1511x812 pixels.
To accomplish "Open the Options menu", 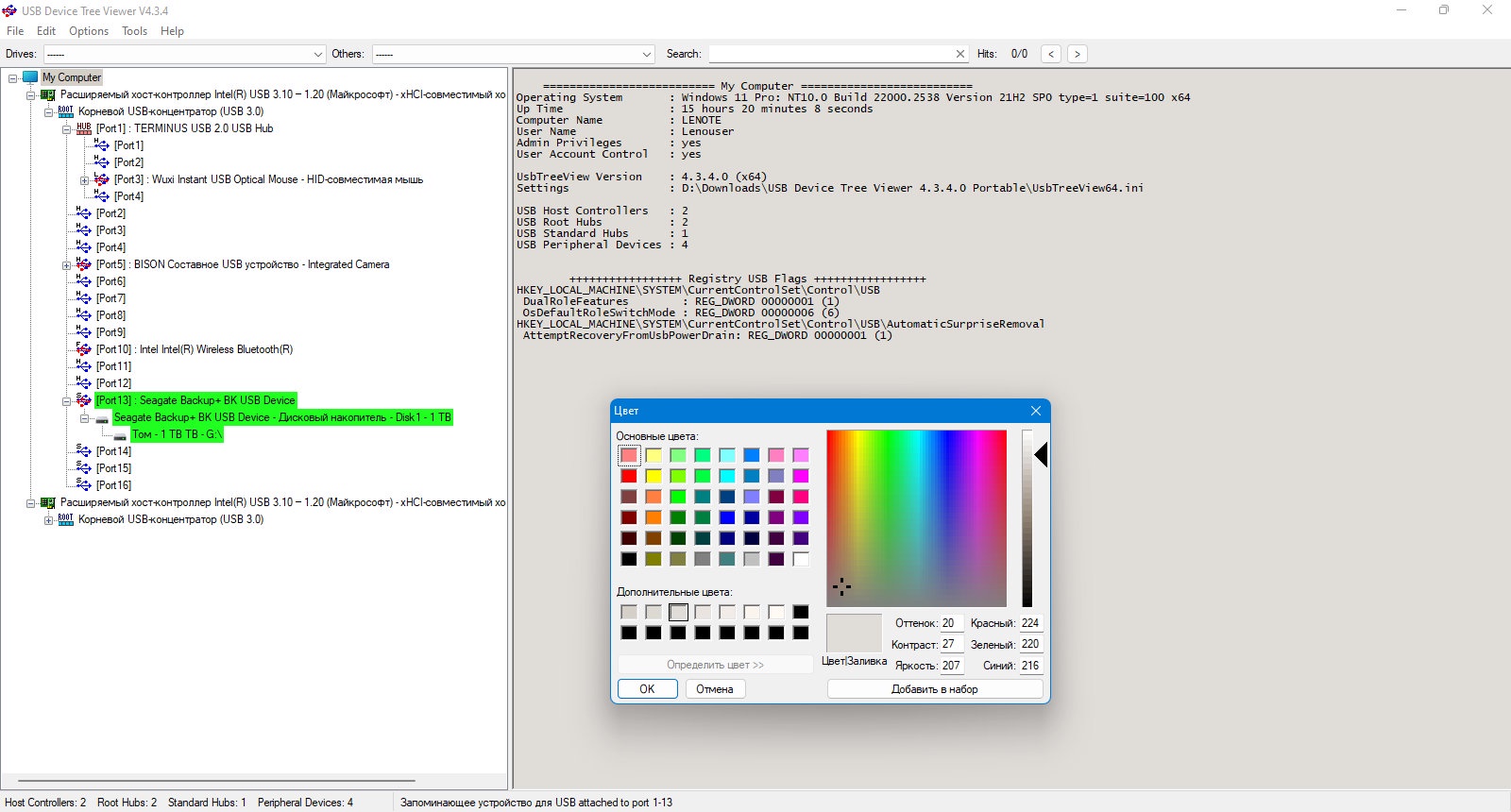I will (88, 31).
